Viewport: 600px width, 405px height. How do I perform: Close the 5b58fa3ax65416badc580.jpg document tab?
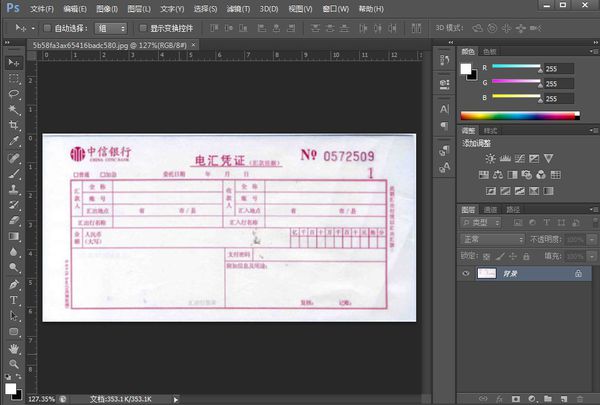pyautogui.click(x=194, y=45)
